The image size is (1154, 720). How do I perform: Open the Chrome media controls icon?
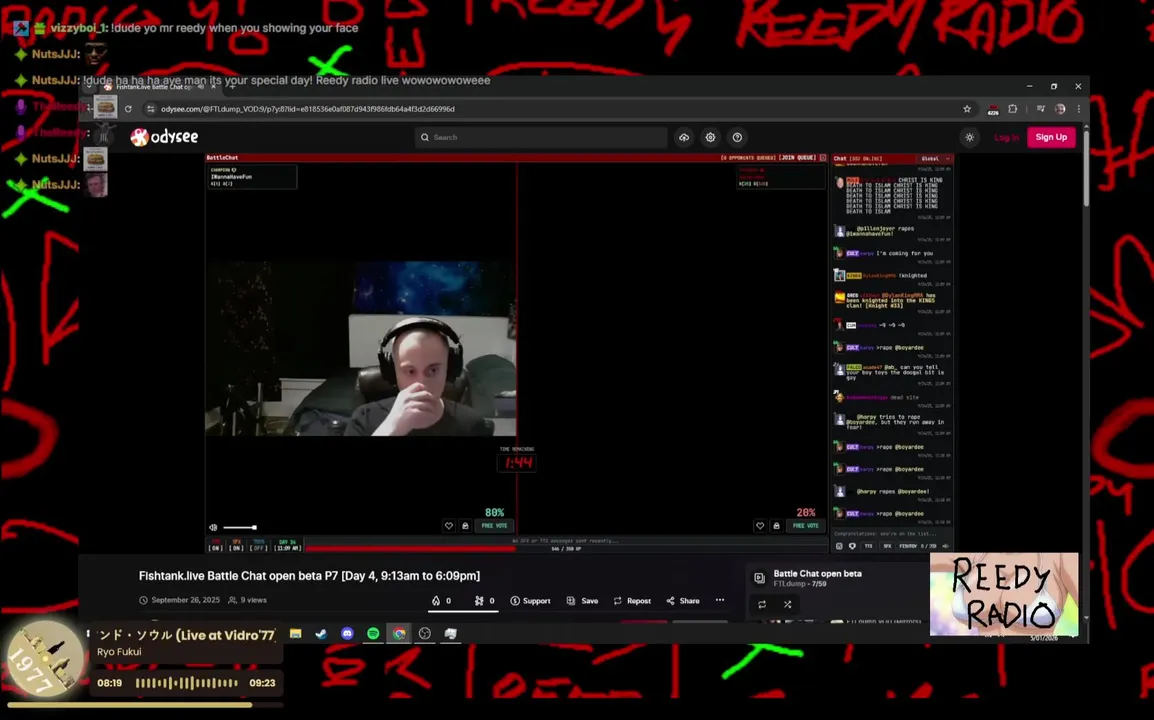(x=1040, y=109)
